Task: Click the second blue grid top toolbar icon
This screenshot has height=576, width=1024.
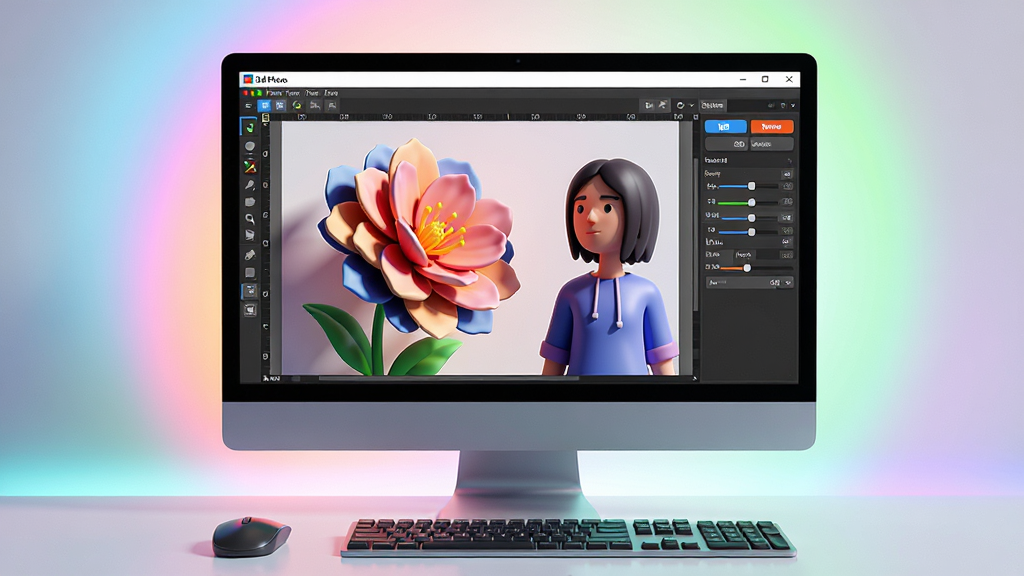Action: pos(280,105)
